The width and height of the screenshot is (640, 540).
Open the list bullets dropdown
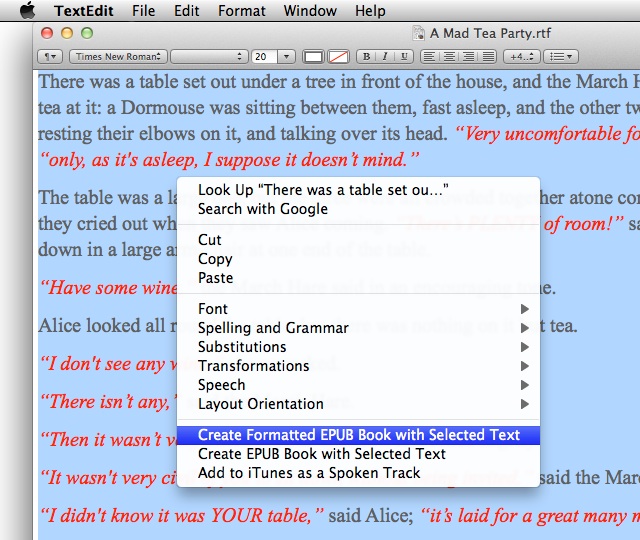[561, 56]
